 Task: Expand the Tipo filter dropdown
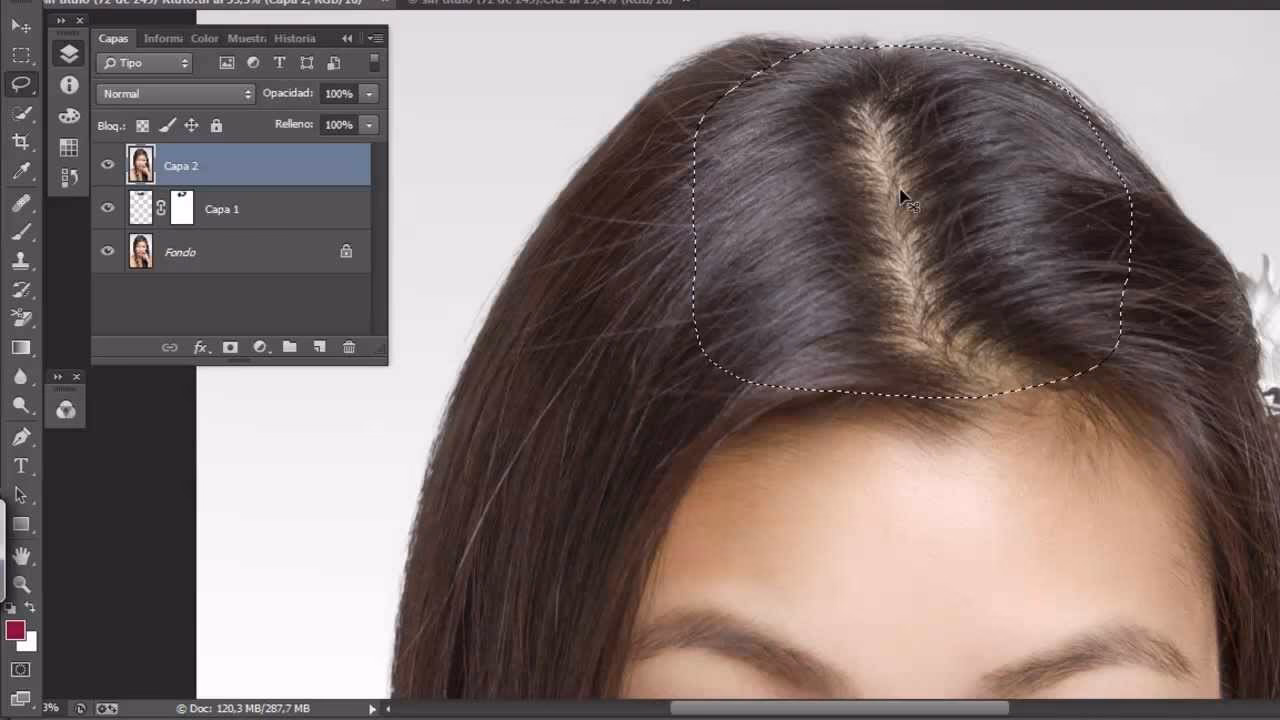184,62
